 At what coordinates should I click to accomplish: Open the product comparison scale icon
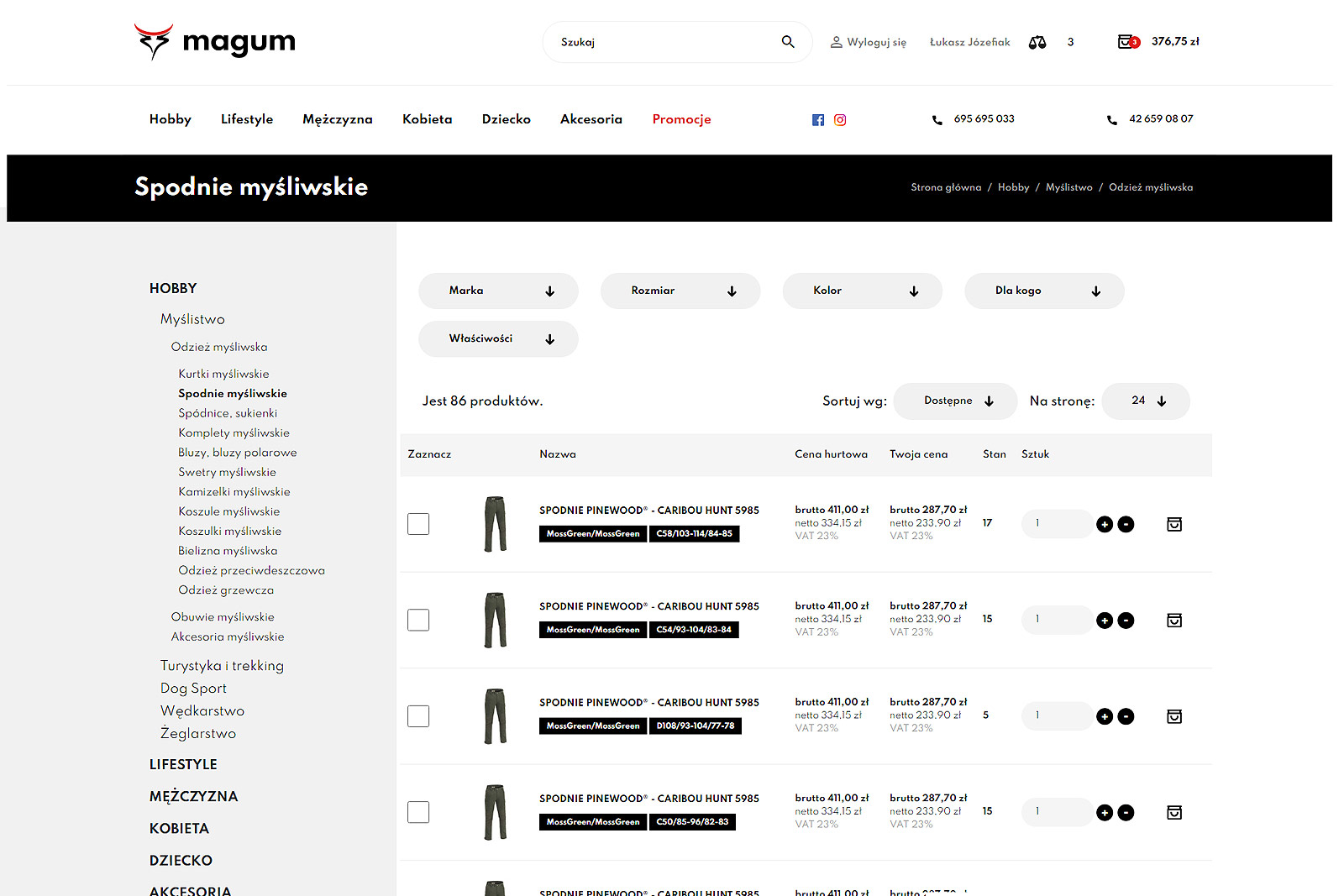click(1037, 42)
